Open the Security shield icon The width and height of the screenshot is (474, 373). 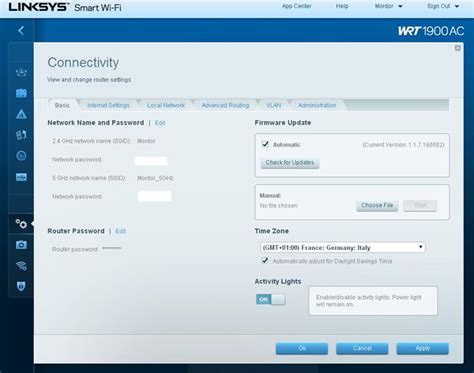pyautogui.click(x=21, y=286)
